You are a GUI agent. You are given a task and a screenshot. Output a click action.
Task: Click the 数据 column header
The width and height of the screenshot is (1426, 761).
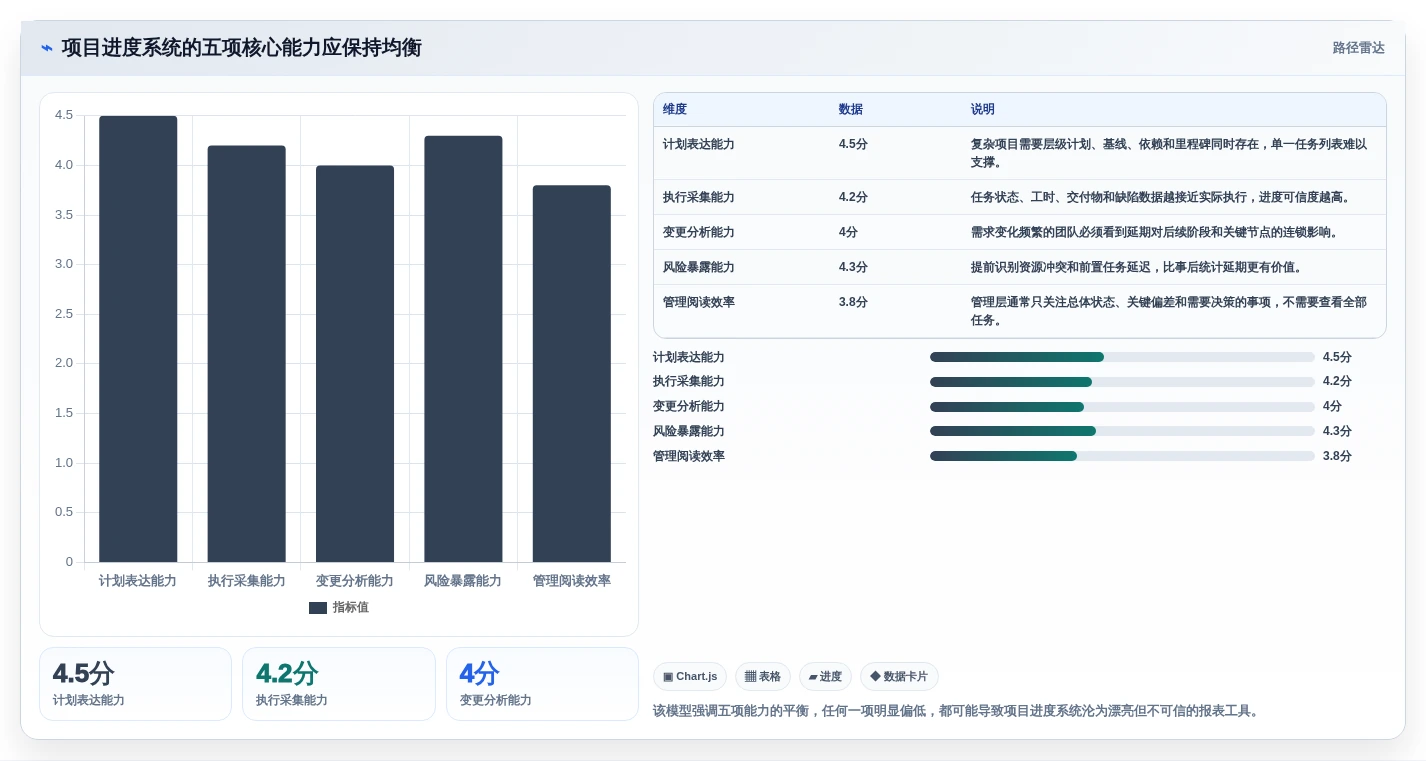point(851,110)
